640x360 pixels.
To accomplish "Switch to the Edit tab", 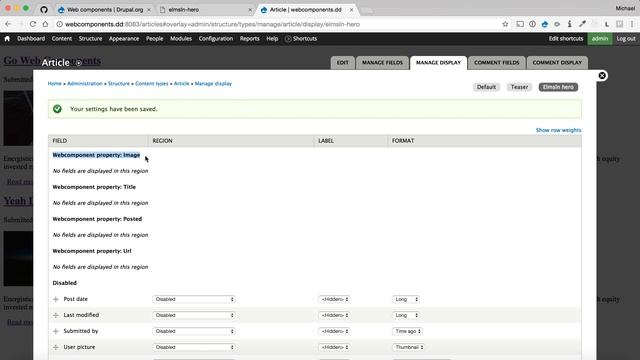I will pyautogui.click(x=342, y=63).
